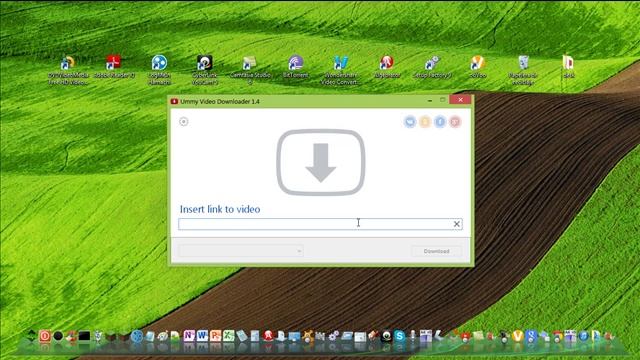Open the flag-shaped file icon on desktop
Image resolution: width=640 pixels, height=360 pixels.
click(x=568, y=67)
